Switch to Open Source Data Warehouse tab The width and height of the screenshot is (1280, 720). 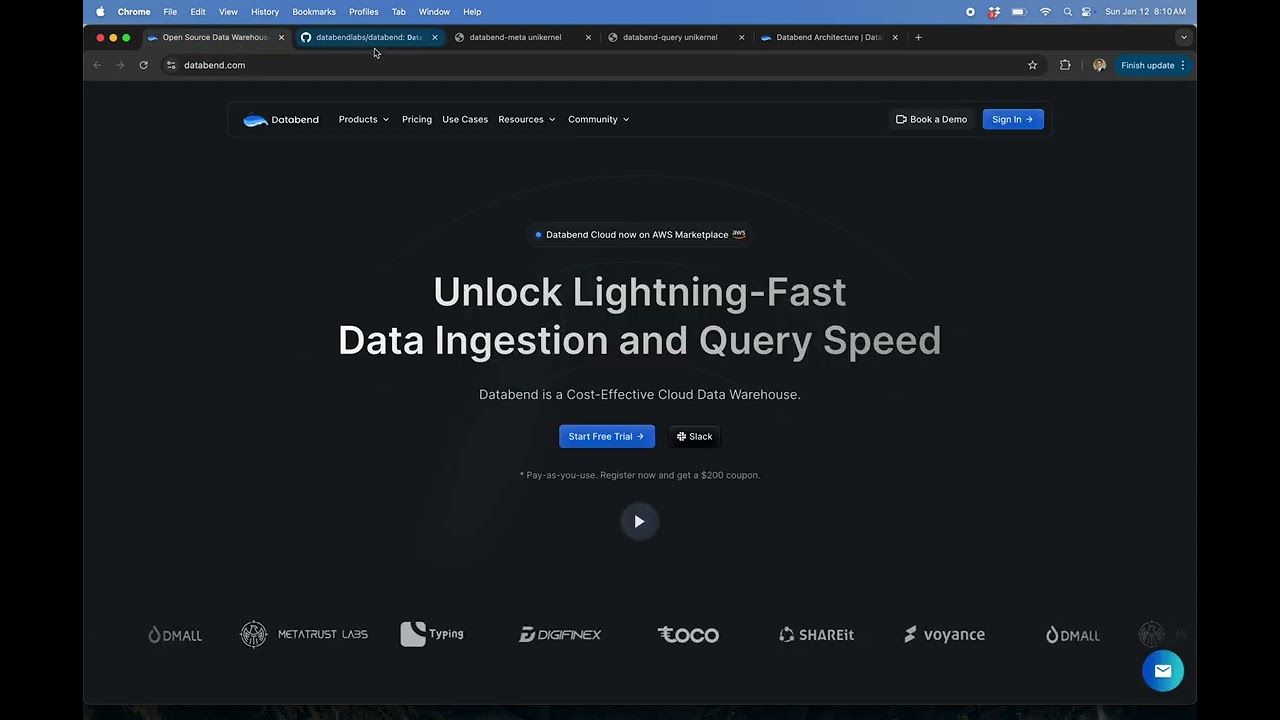[x=215, y=37]
